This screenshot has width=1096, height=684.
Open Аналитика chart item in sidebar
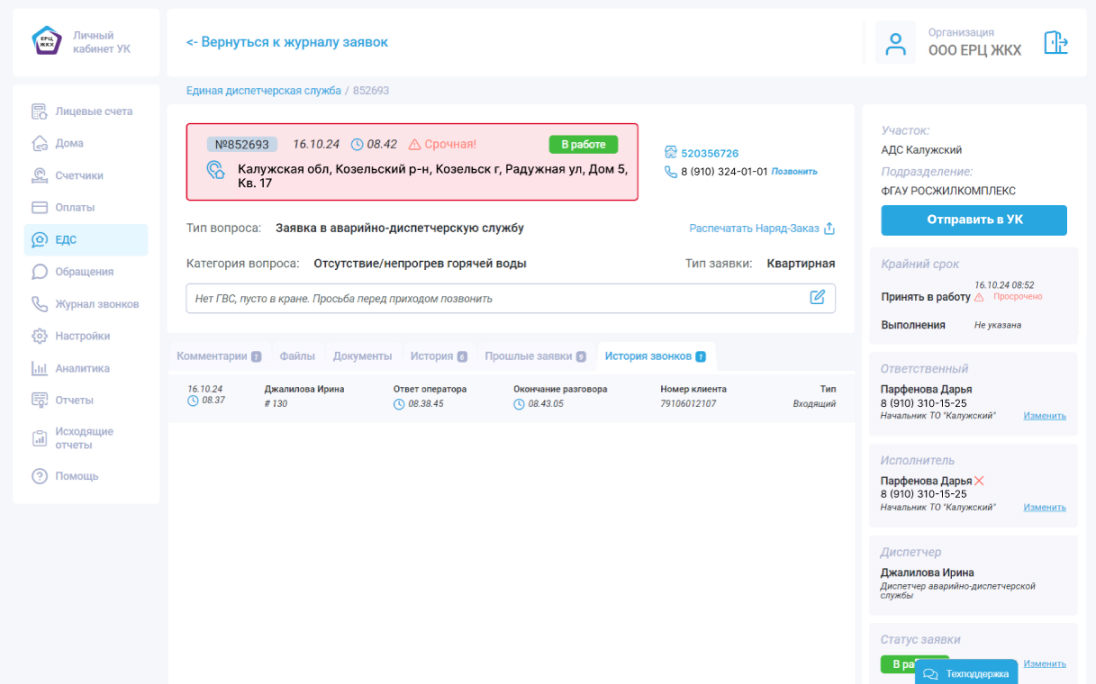[x=82, y=368]
